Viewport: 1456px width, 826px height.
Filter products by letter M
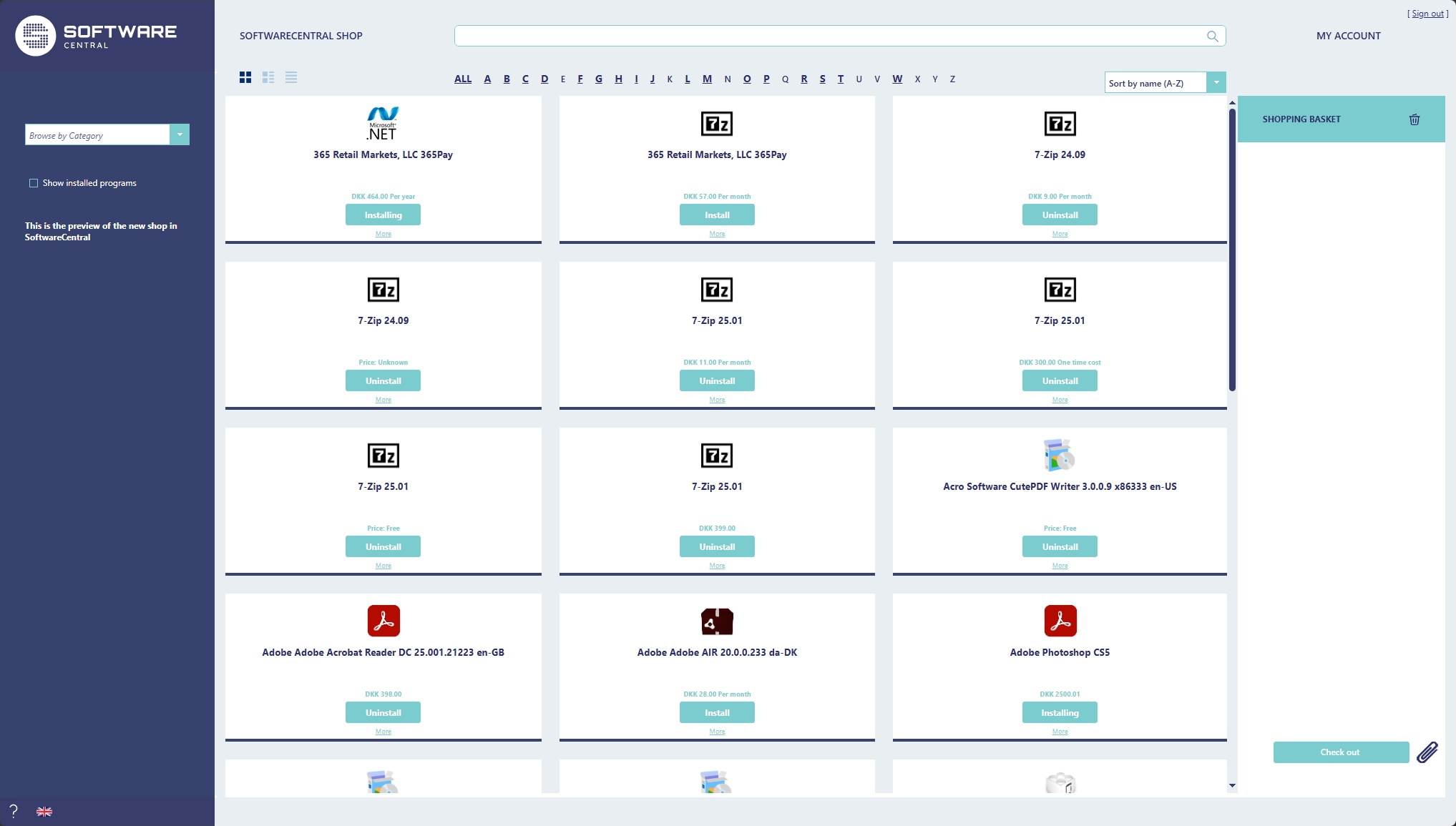[x=707, y=79]
